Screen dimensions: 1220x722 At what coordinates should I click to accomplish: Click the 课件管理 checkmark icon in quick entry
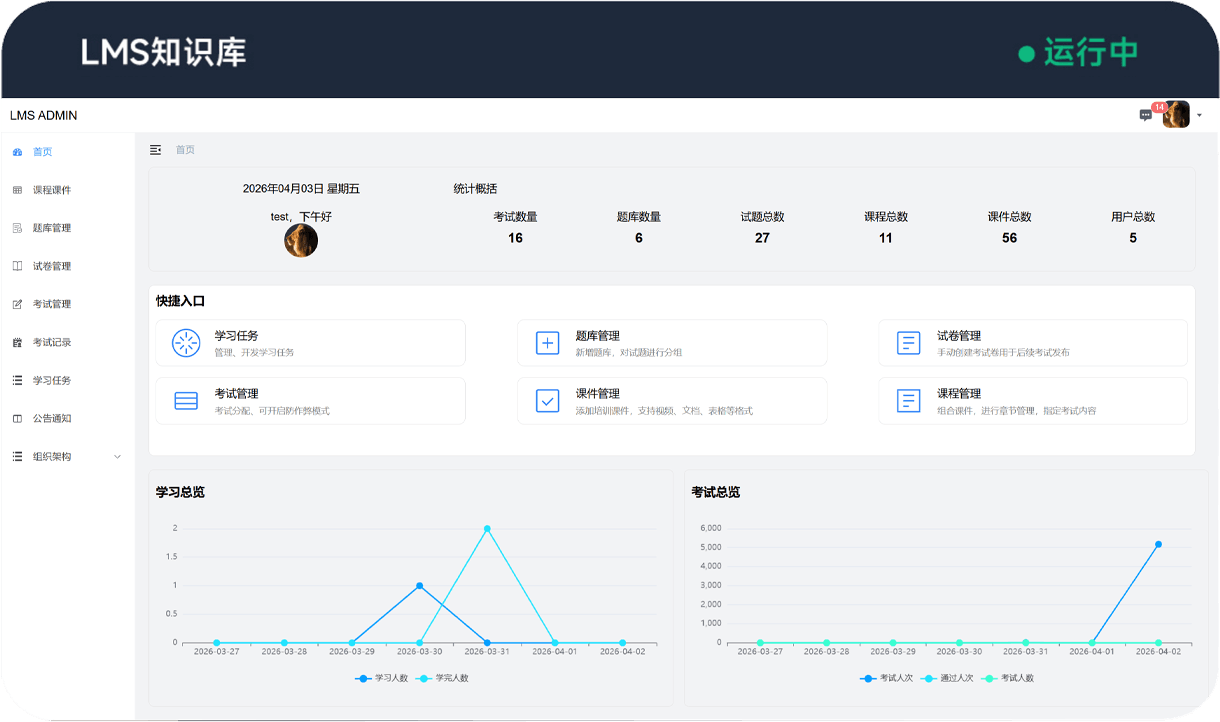548,401
